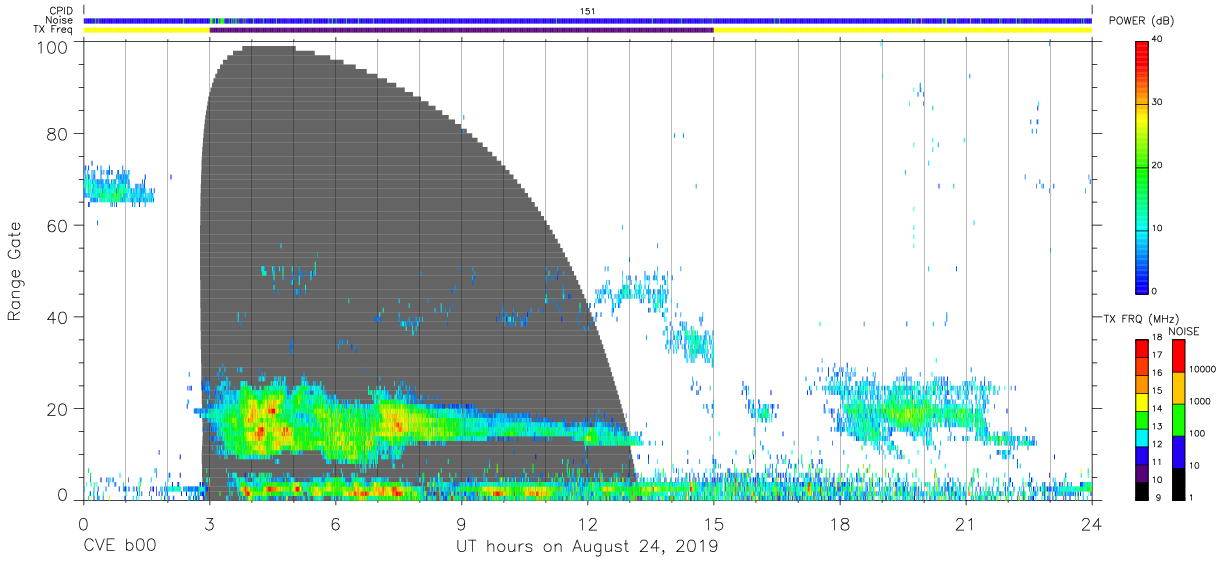The width and height of the screenshot is (1228, 567).
Task: Click the NOISE level colorbar
Action: pos(1177,420)
